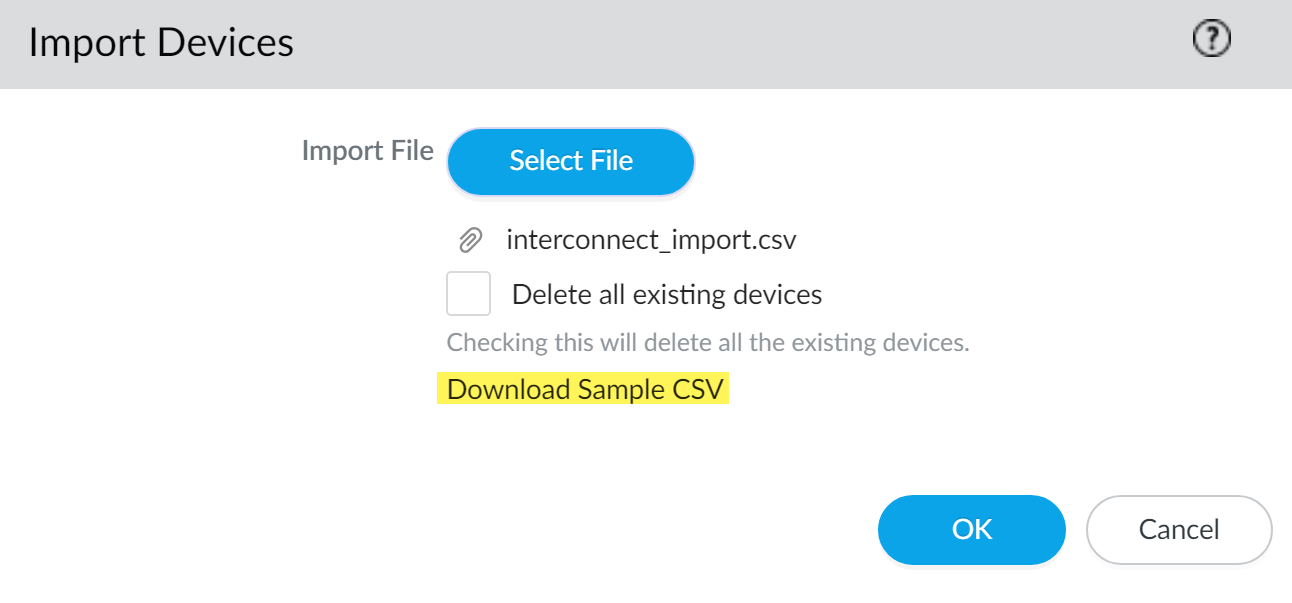Image resolution: width=1292 pixels, height=603 pixels.
Task: Select the interconnect_import.csv file name
Action: (651, 240)
